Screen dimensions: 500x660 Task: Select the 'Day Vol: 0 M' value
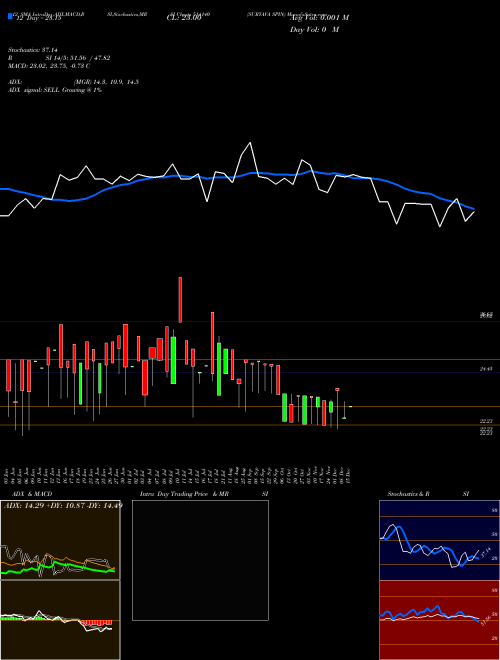(314, 30)
